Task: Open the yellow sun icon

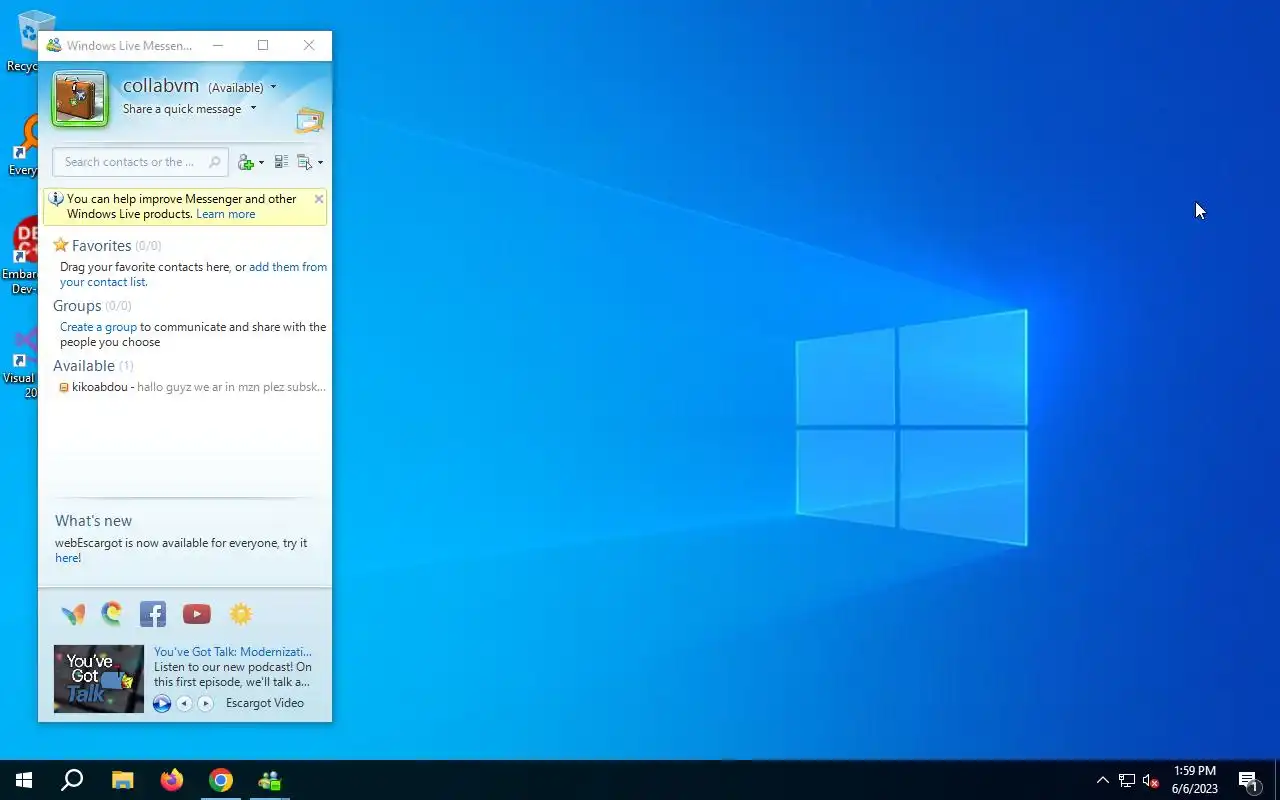Action: pos(241,614)
